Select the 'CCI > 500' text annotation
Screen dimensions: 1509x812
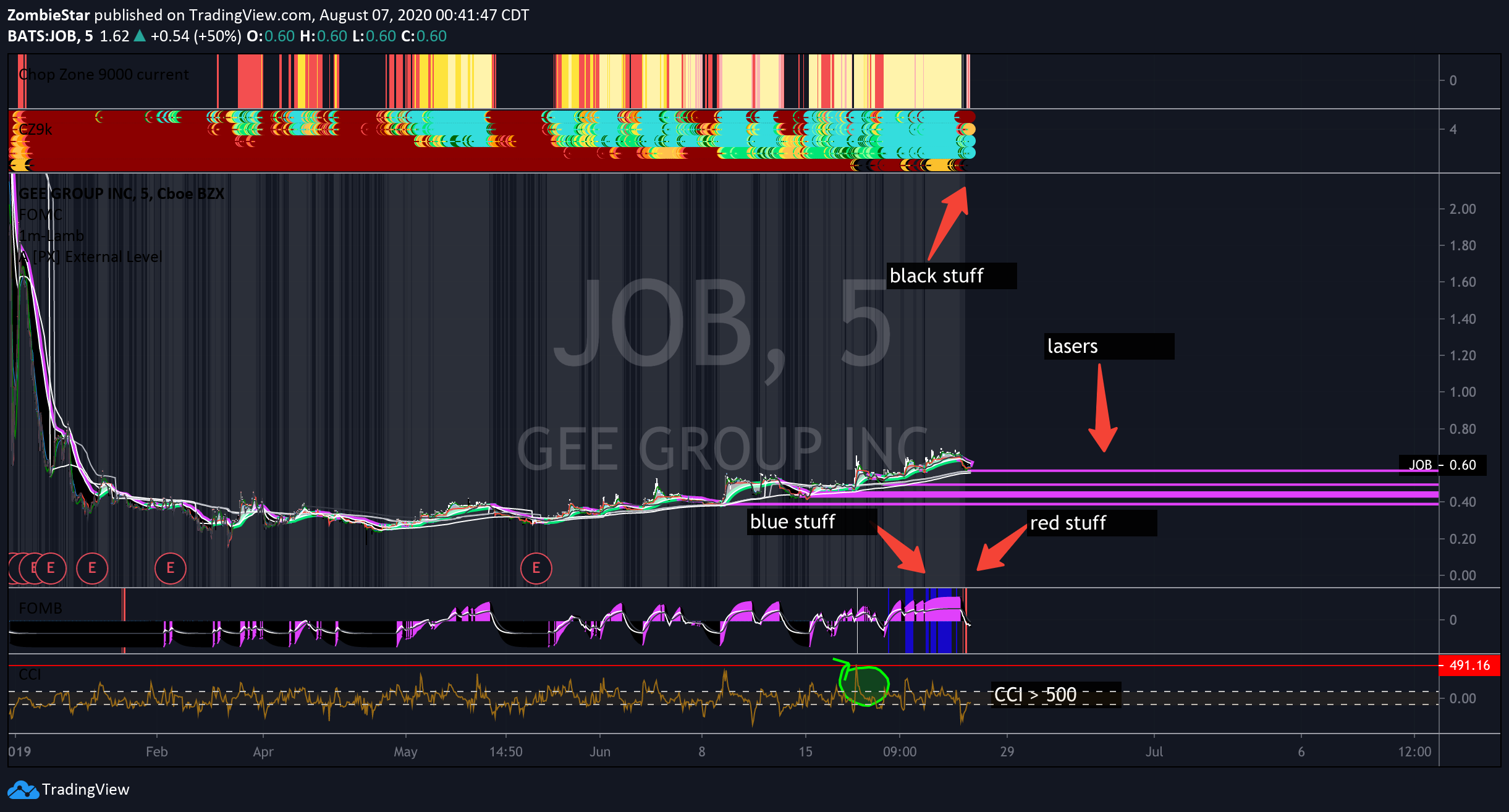coord(1056,695)
